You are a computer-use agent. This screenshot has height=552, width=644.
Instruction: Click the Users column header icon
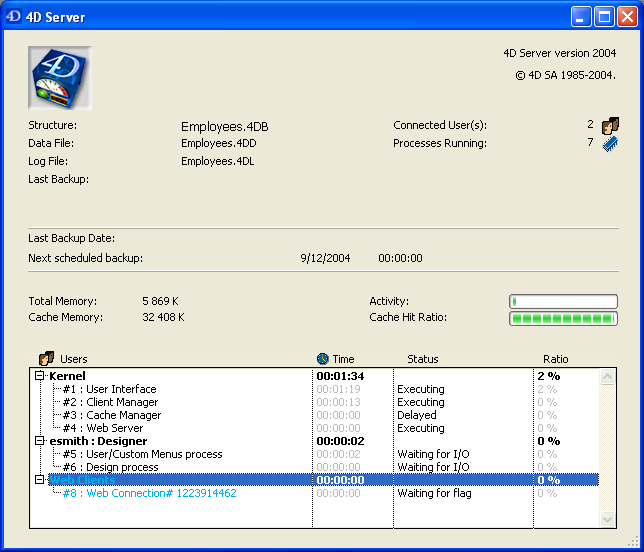[46, 359]
